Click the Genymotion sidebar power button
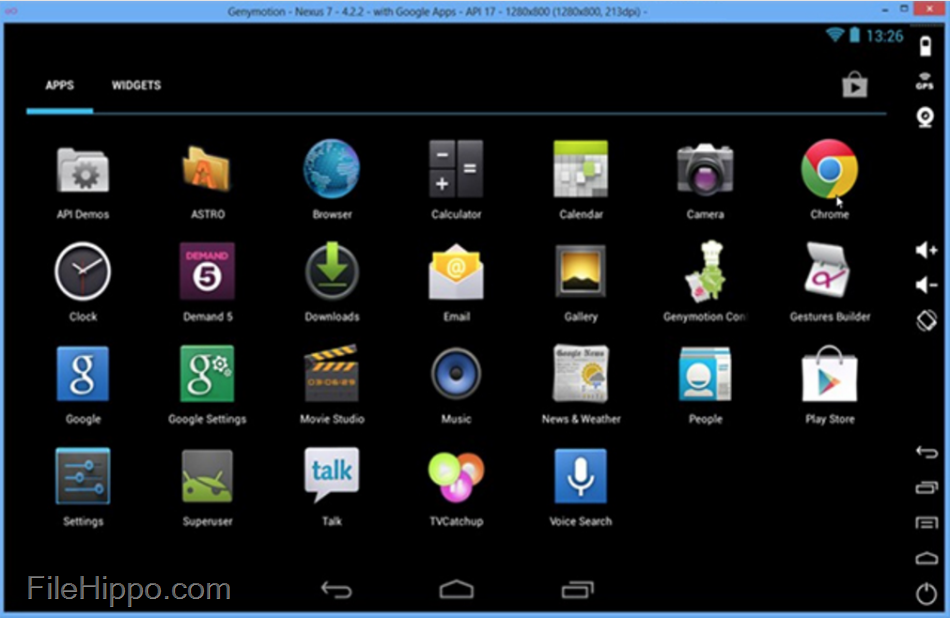The height and width of the screenshot is (618, 950). tap(926, 593)
